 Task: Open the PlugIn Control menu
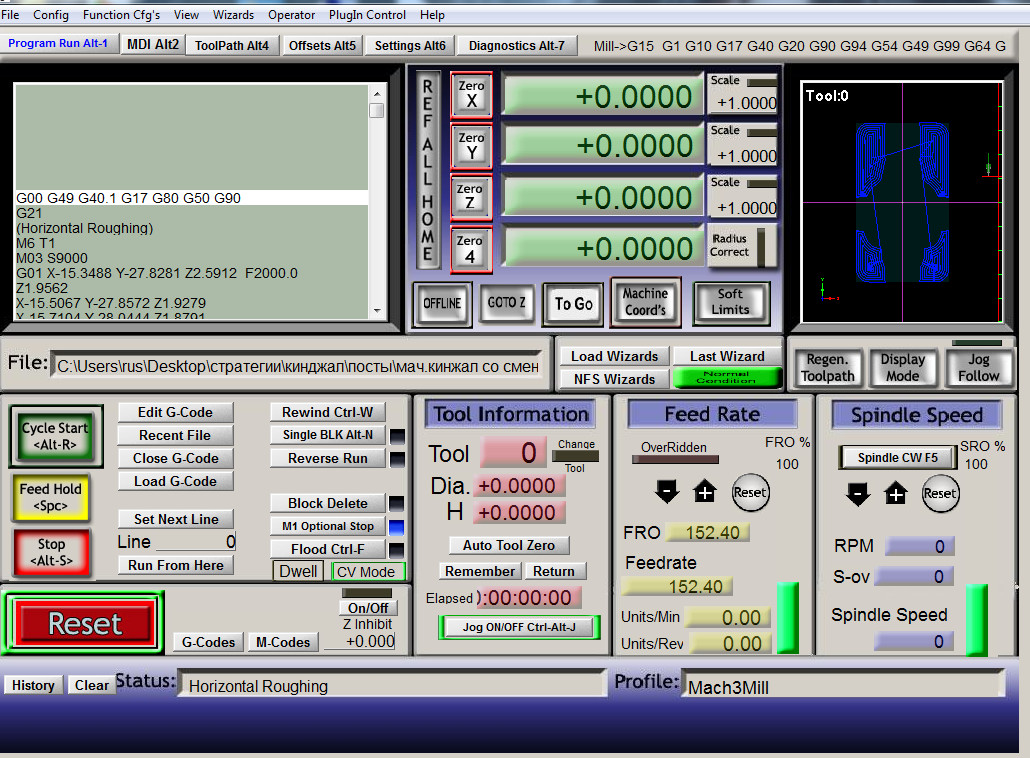coord(367,15)
